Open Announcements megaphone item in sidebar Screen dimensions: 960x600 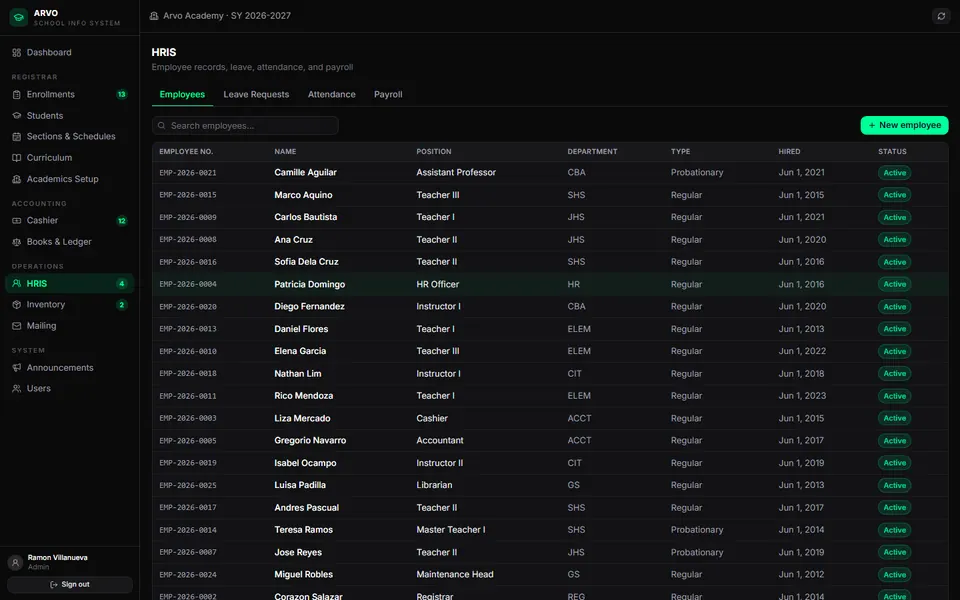(69, 368)
